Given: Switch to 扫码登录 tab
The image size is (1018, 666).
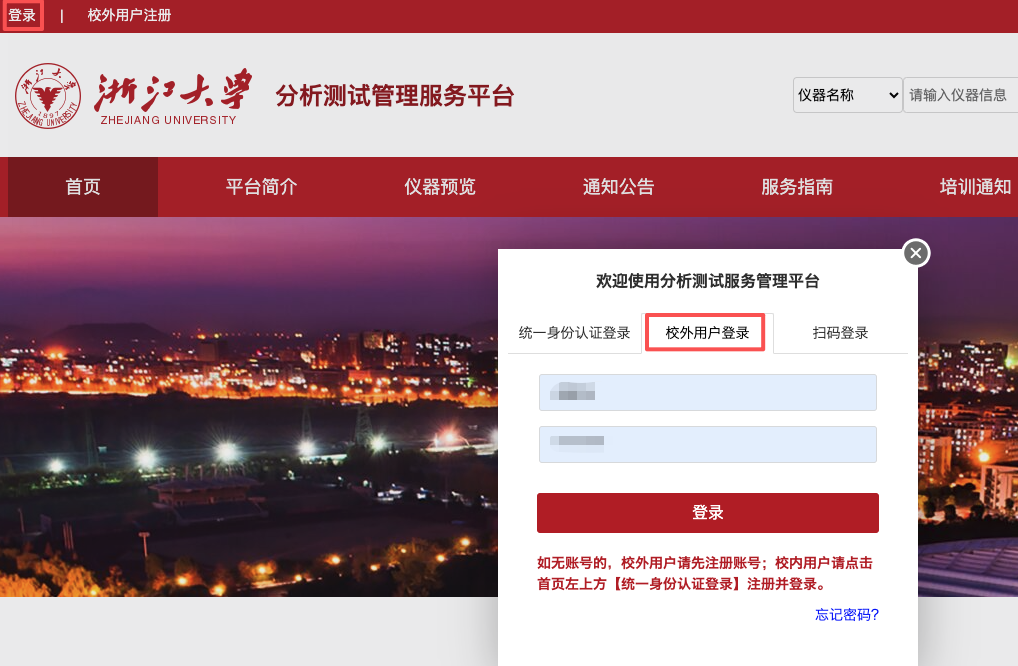Looking at the screenshot, I should pos(841,333).
